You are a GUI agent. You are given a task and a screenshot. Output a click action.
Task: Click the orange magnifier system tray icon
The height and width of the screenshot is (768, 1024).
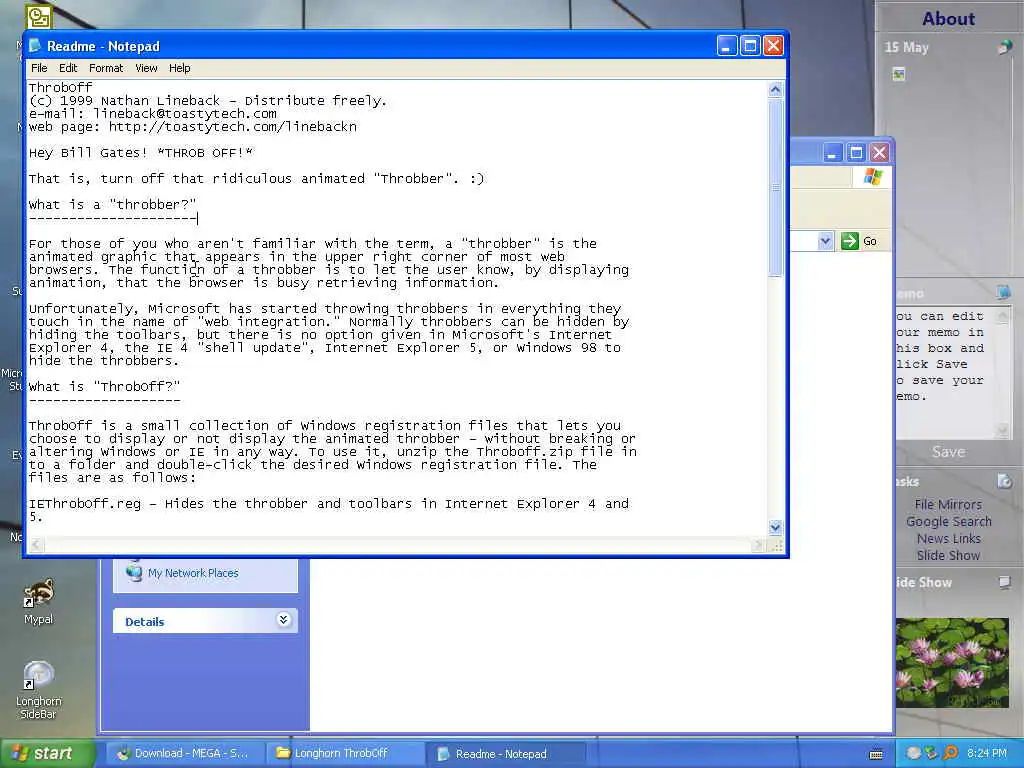click(x=950, y=753)
